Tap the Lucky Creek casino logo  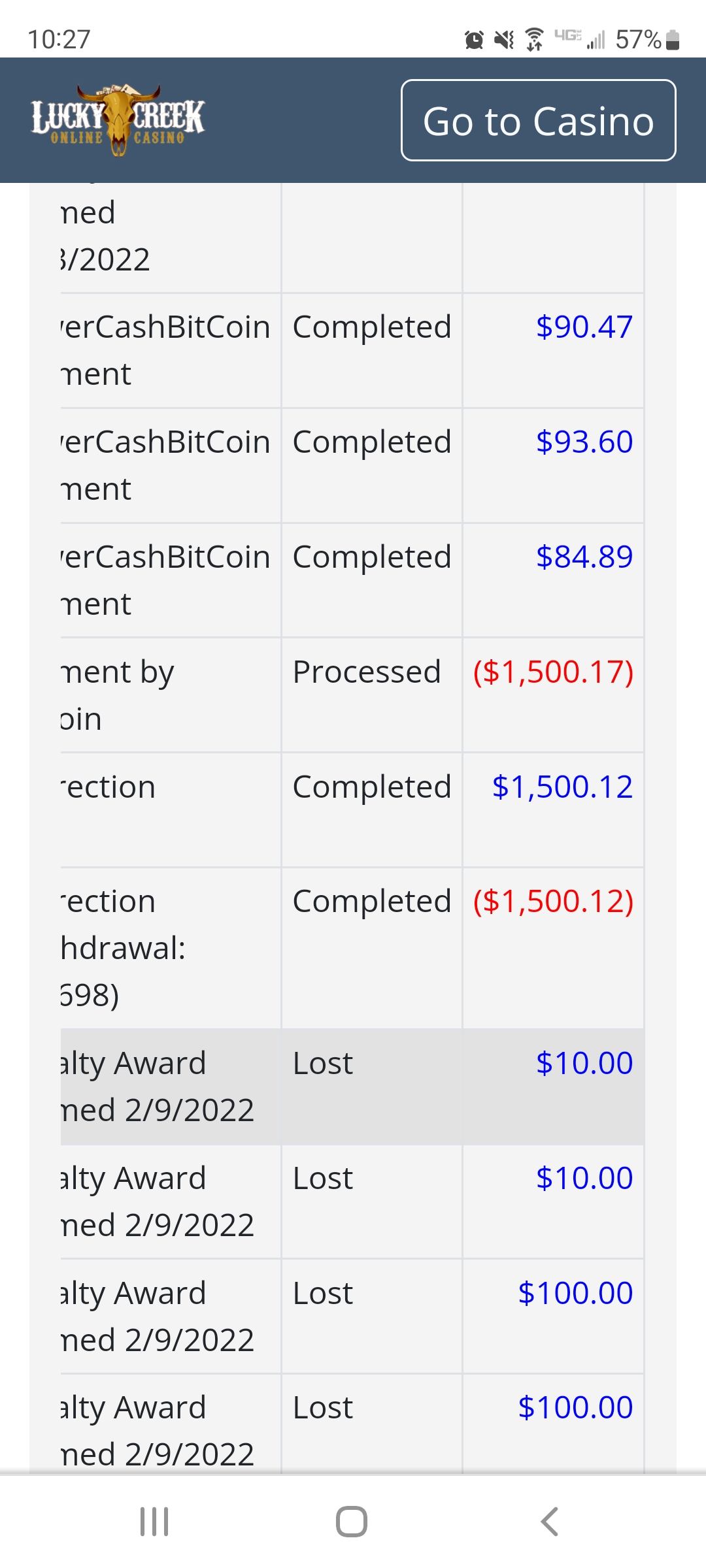pos(118,120)
